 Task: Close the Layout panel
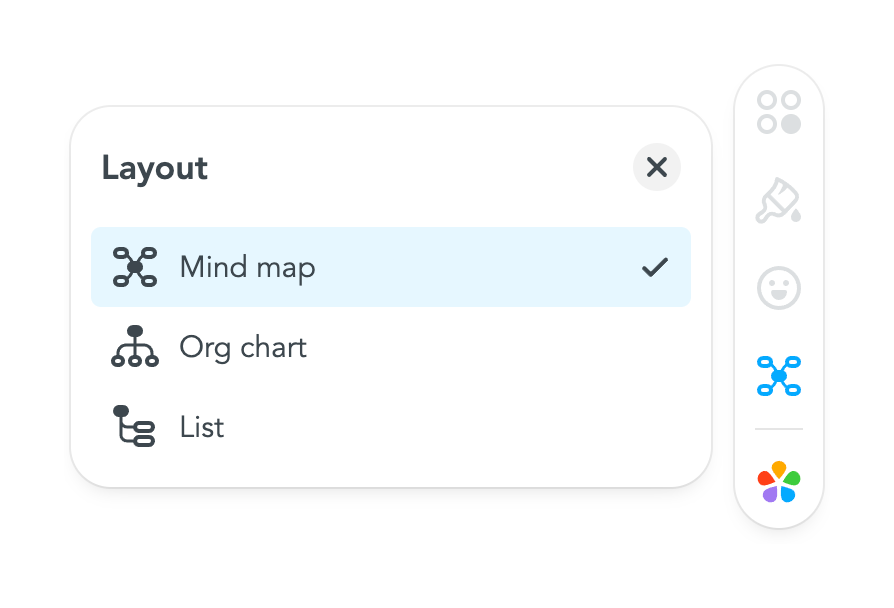click(657, 167)
